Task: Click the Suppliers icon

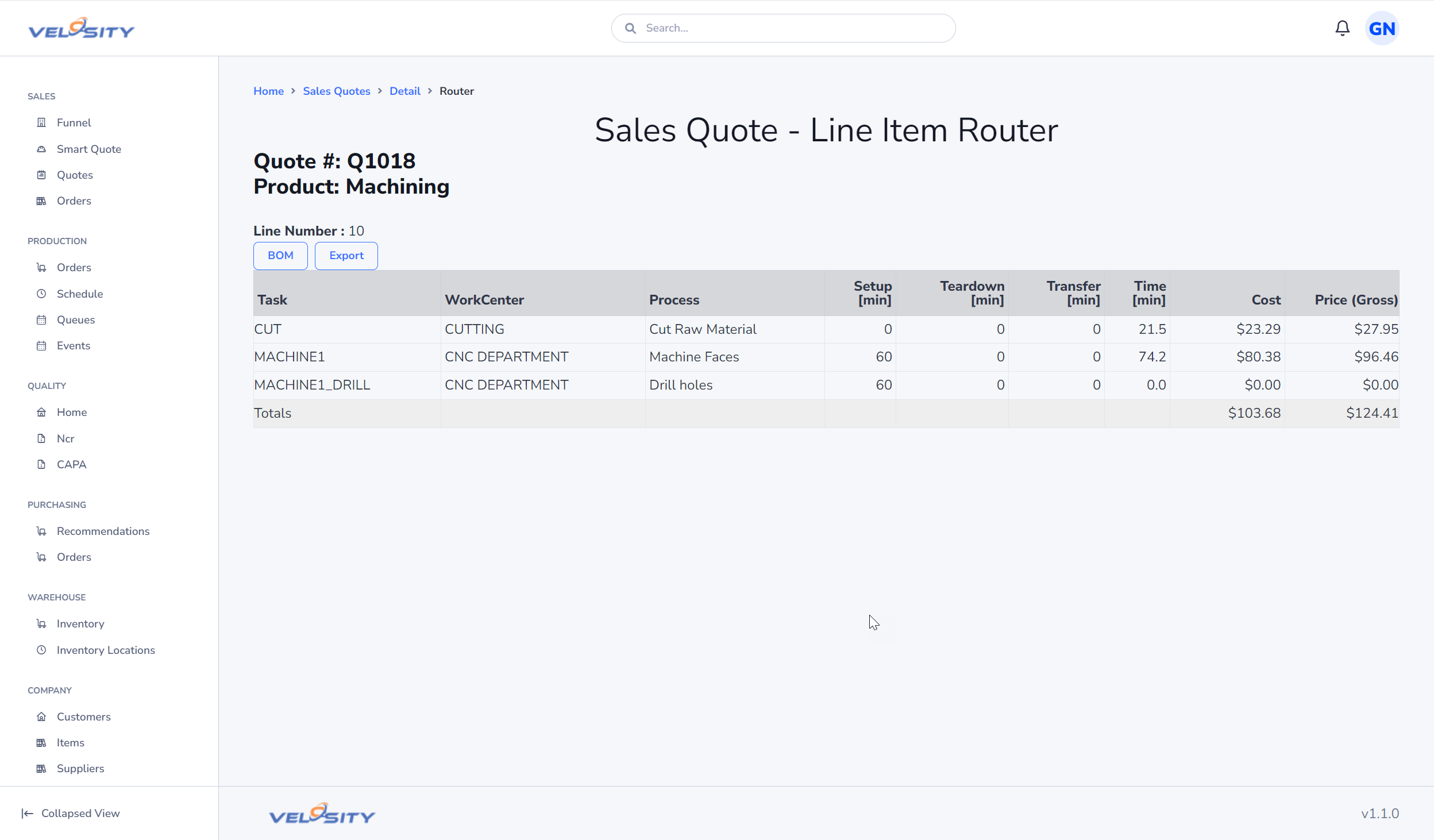Action: [x=41, y=768]
